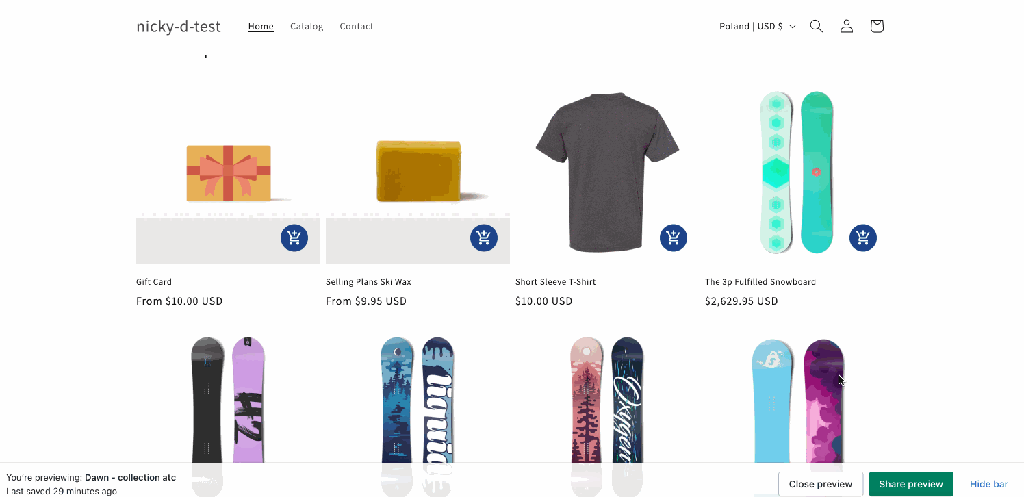Click the nicky-d-test store logo

tap(179, 26)
